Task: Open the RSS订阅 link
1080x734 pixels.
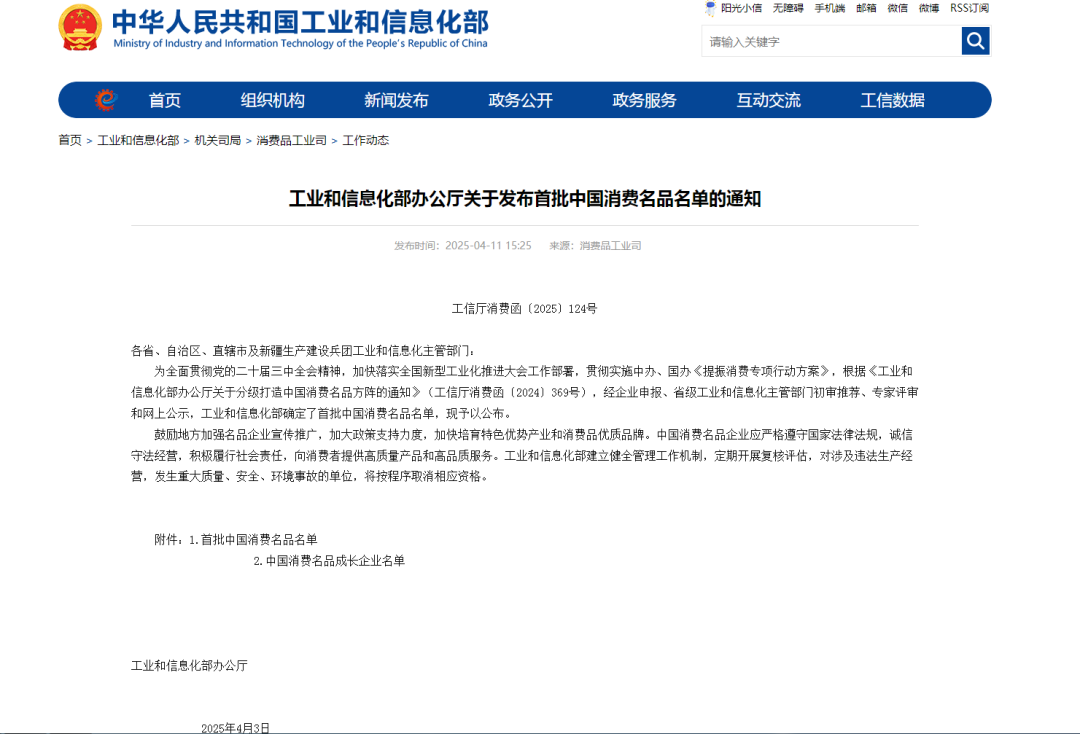Action: (x=969, y=8)
